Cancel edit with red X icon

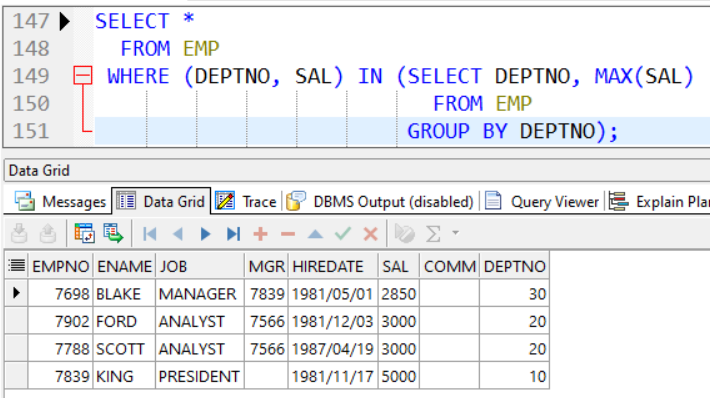370,234
